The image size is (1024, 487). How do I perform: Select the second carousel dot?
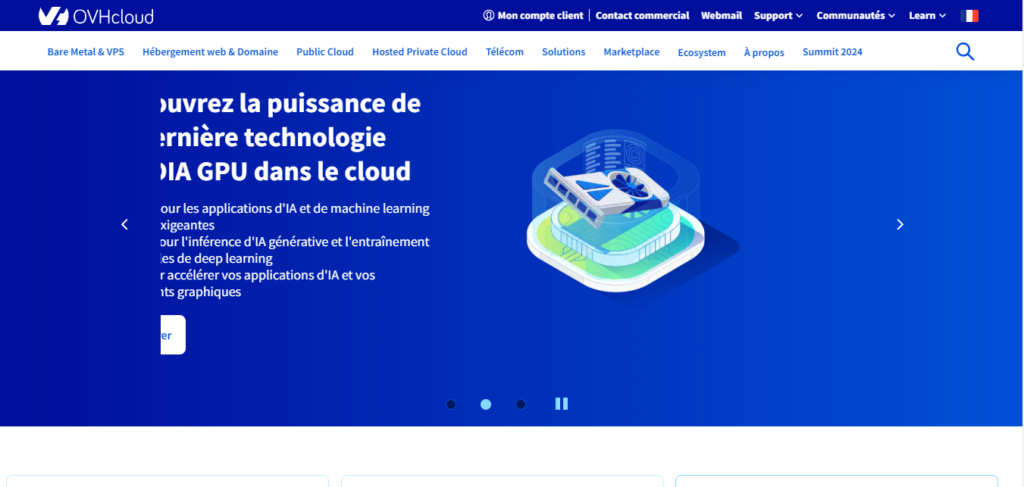pos(486,404)
